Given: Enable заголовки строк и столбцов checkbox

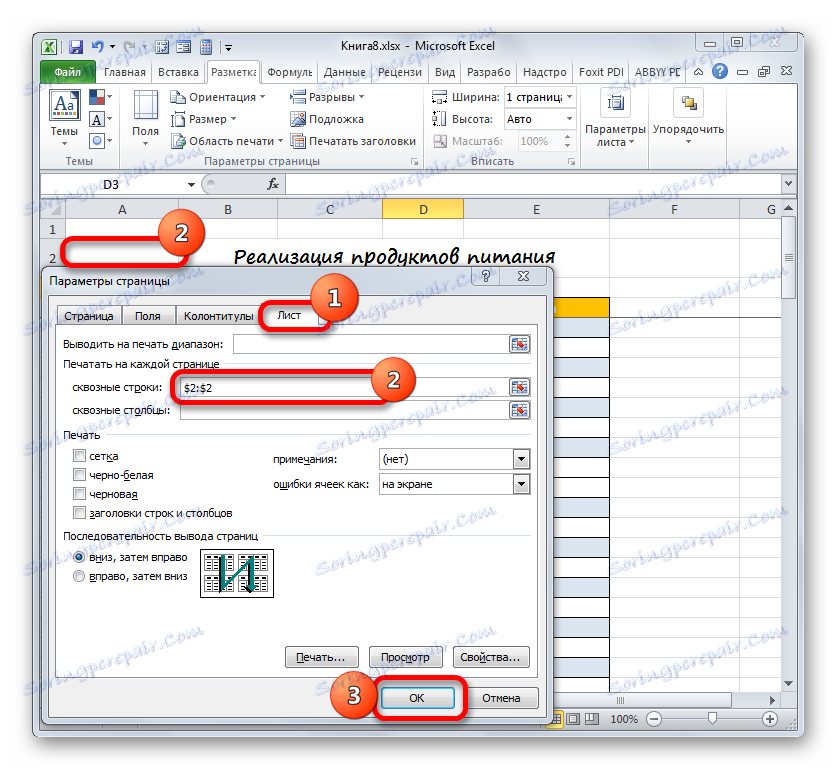Looking at the screenshot, I should click(79, 513).
